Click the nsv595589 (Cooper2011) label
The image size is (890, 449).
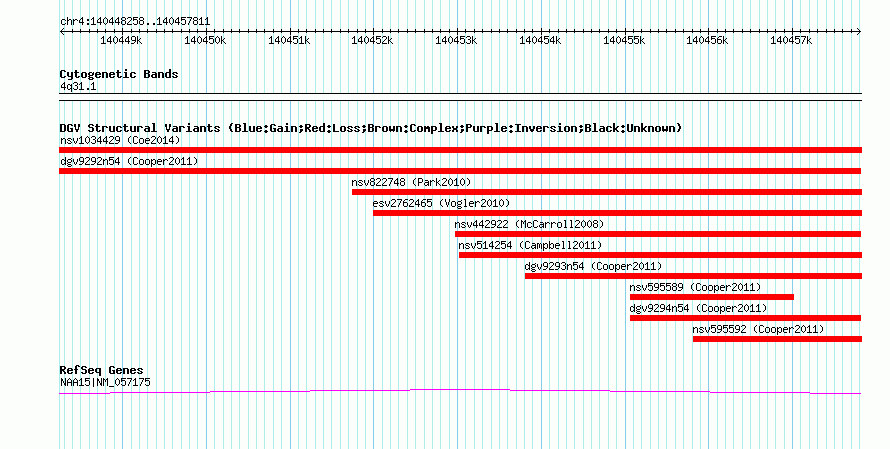pos(695,287)
